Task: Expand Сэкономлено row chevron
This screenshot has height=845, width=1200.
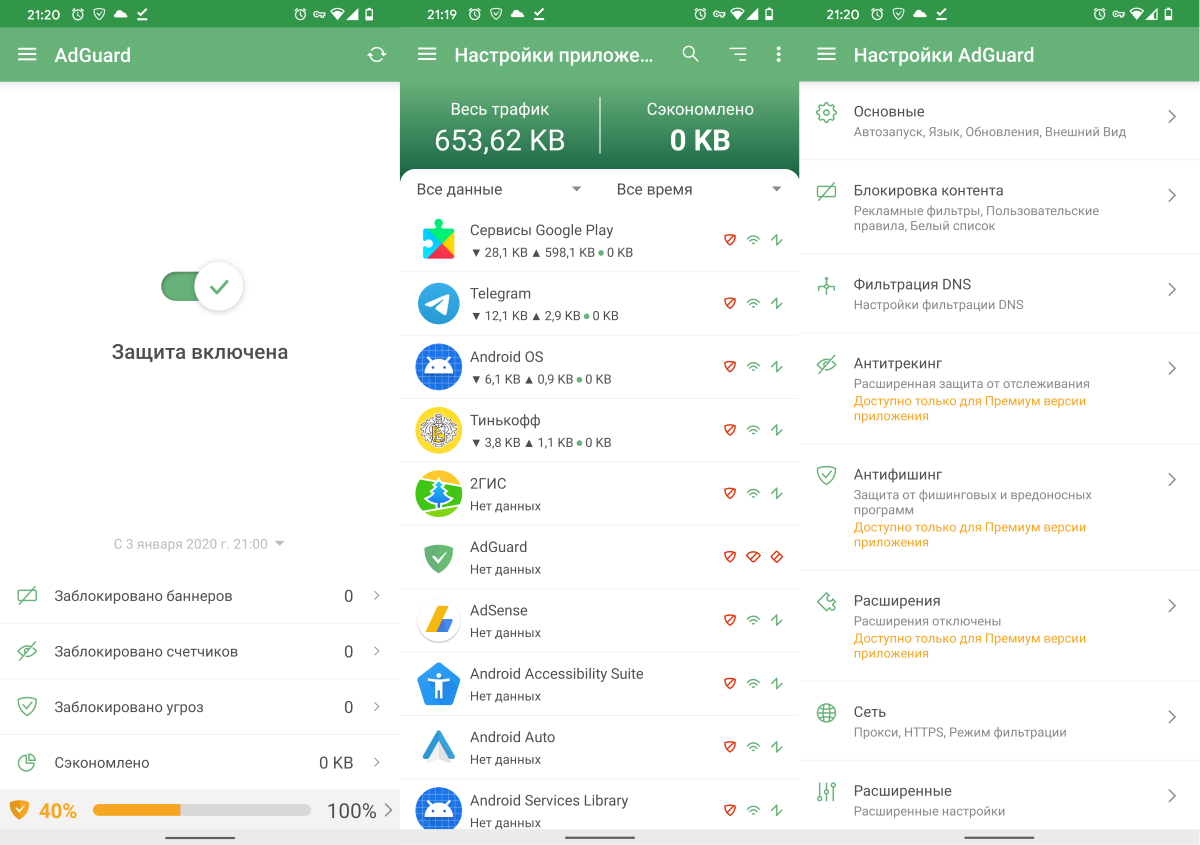Action: coord(377,762)
